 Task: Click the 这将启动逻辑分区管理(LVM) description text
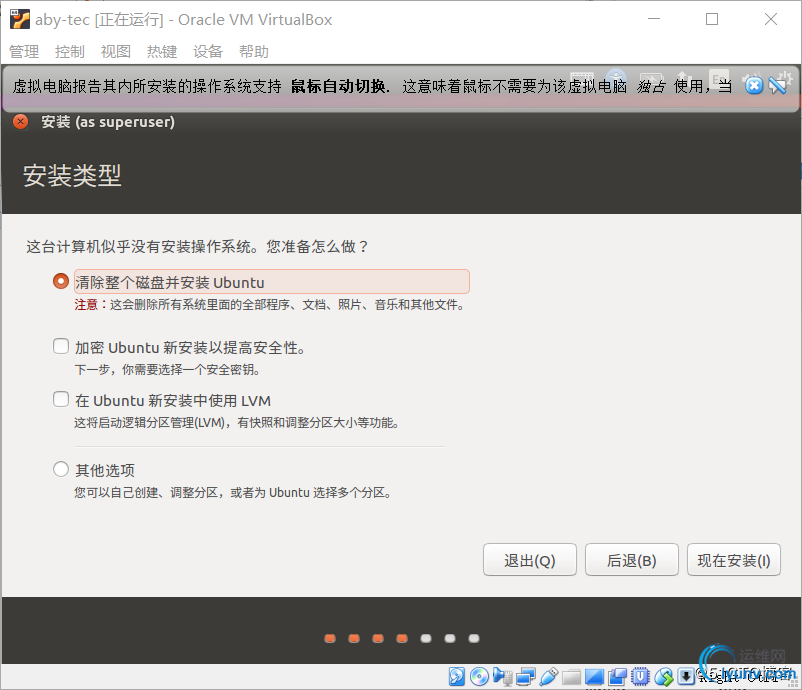(x=237, y=422)
